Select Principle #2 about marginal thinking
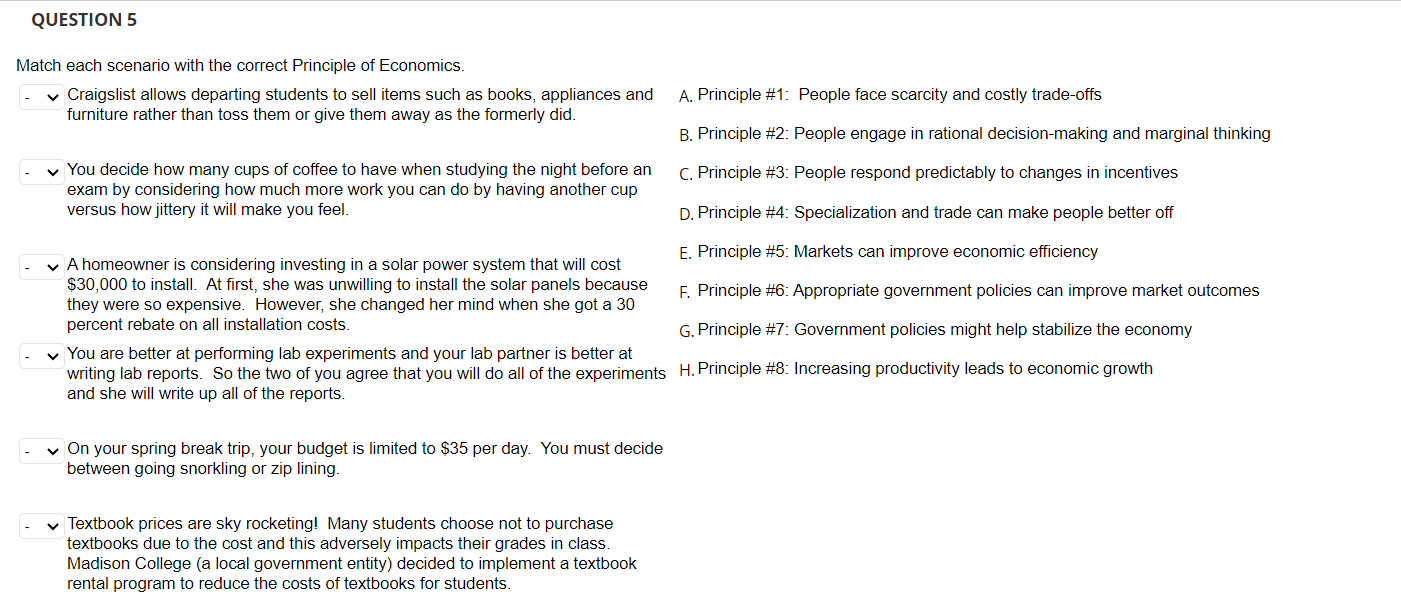The height and width of the screenshot is (601, 1401). (984, 133)
